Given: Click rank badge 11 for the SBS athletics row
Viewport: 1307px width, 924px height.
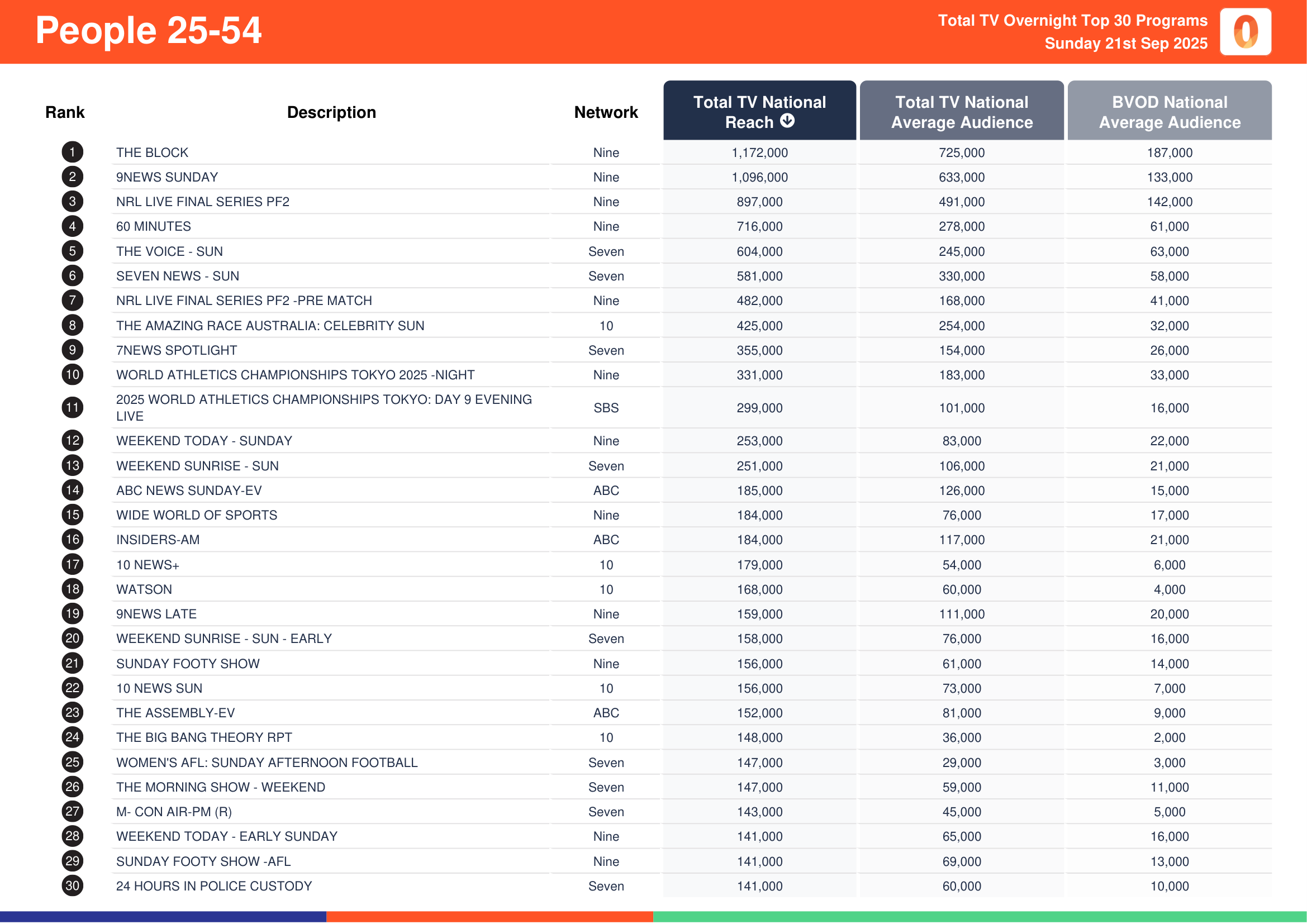Looking at the screenshot, I should coord(72,407).
